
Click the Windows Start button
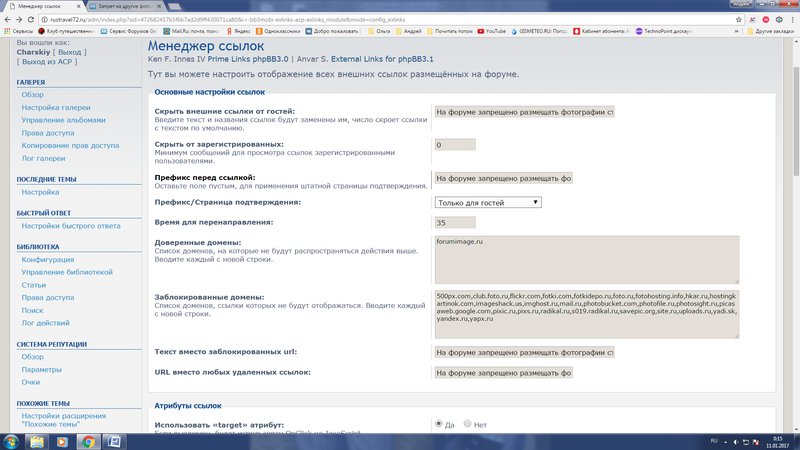click(x=11, y=441)
